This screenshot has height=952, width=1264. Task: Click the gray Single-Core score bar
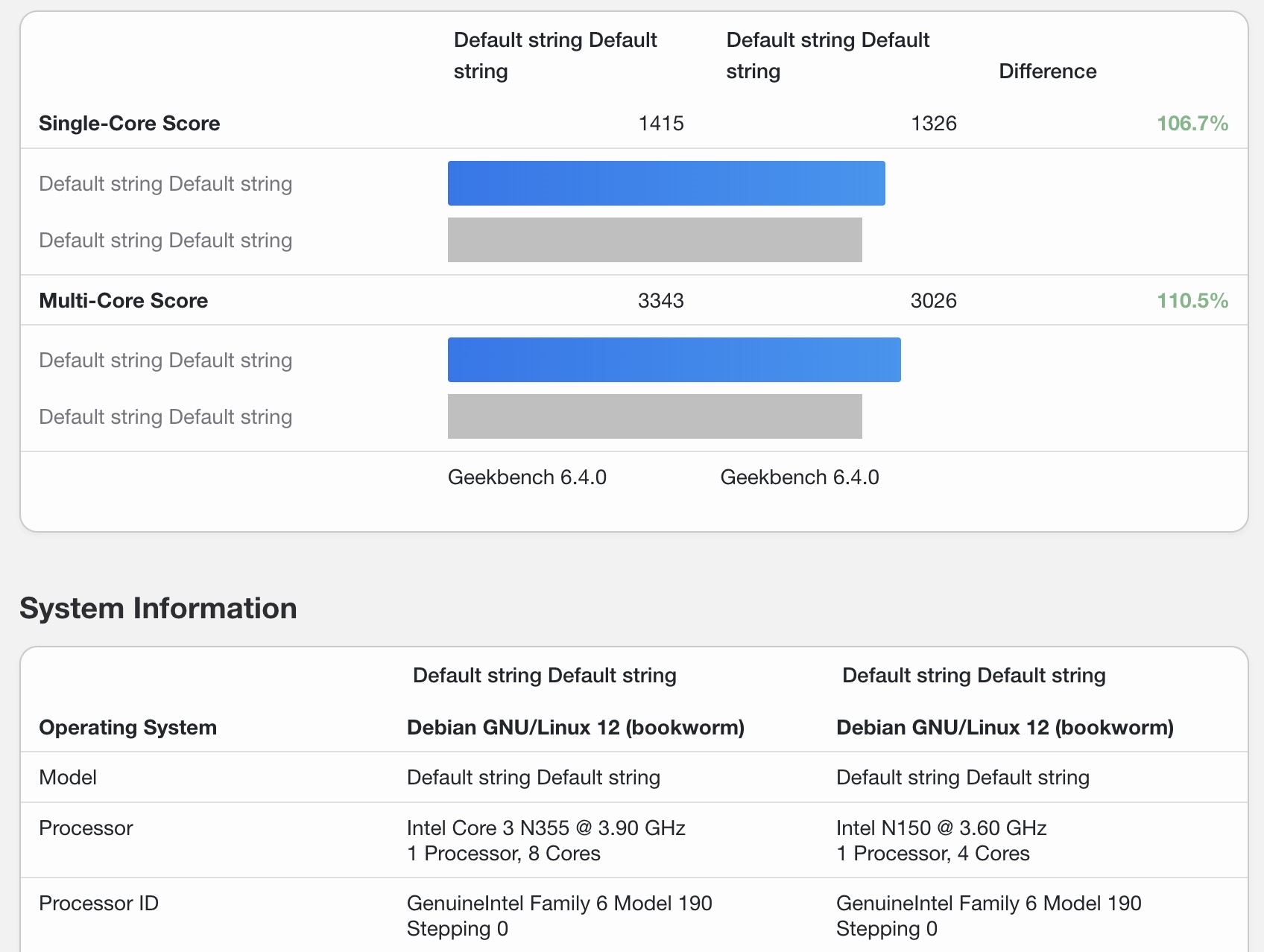coord(654,240)
